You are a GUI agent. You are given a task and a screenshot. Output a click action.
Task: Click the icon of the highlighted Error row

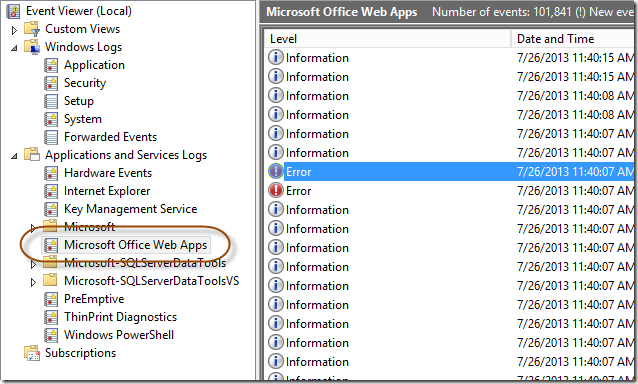(276, 171)
